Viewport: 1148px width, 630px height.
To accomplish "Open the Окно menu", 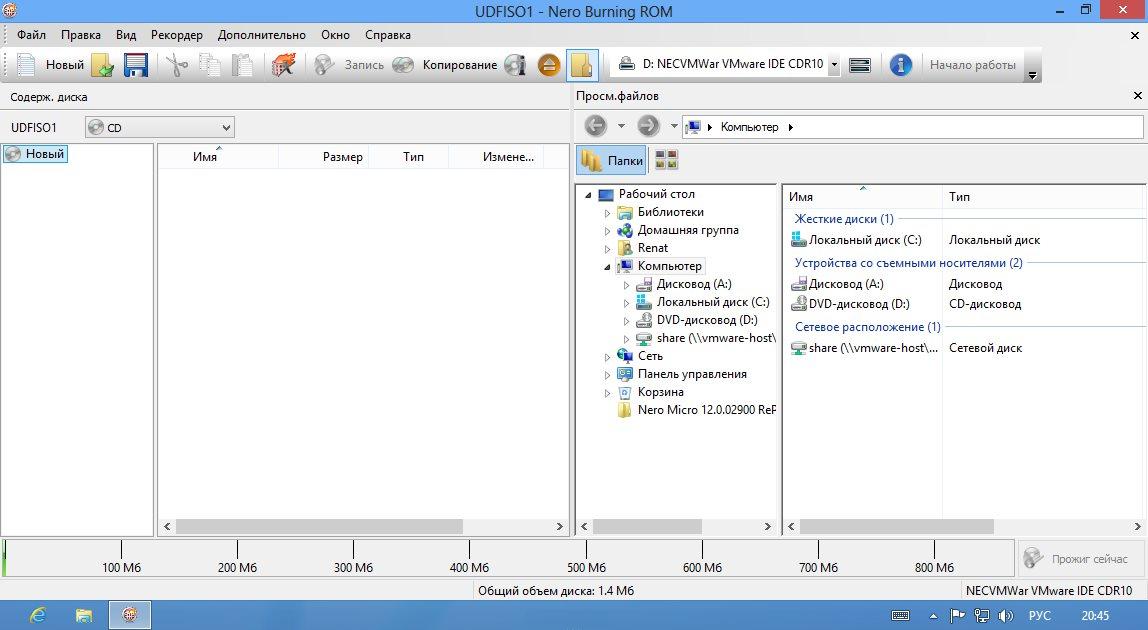I will pos(335,34).
